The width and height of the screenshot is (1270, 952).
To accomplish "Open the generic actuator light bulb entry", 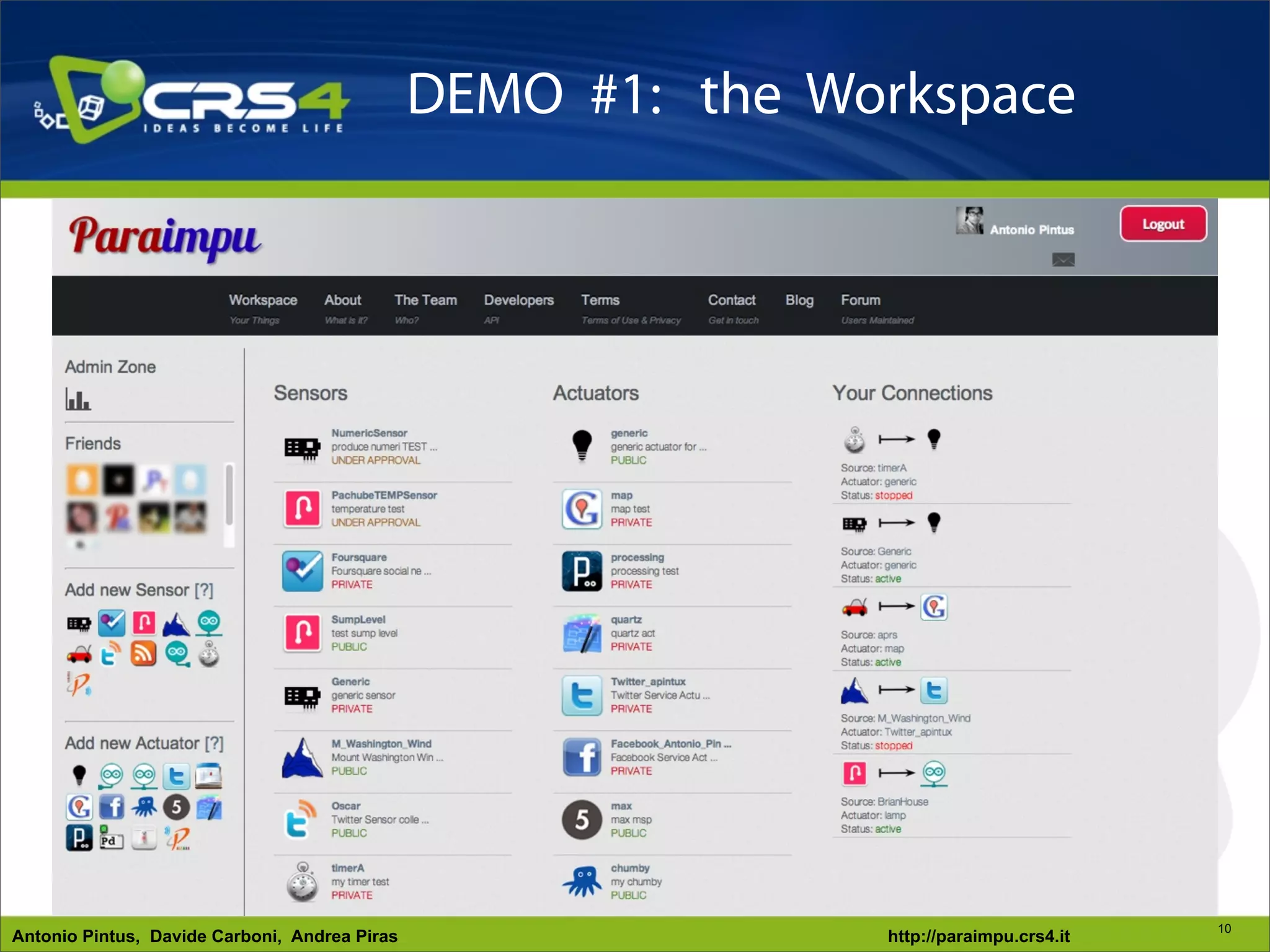I will point(672,447).
